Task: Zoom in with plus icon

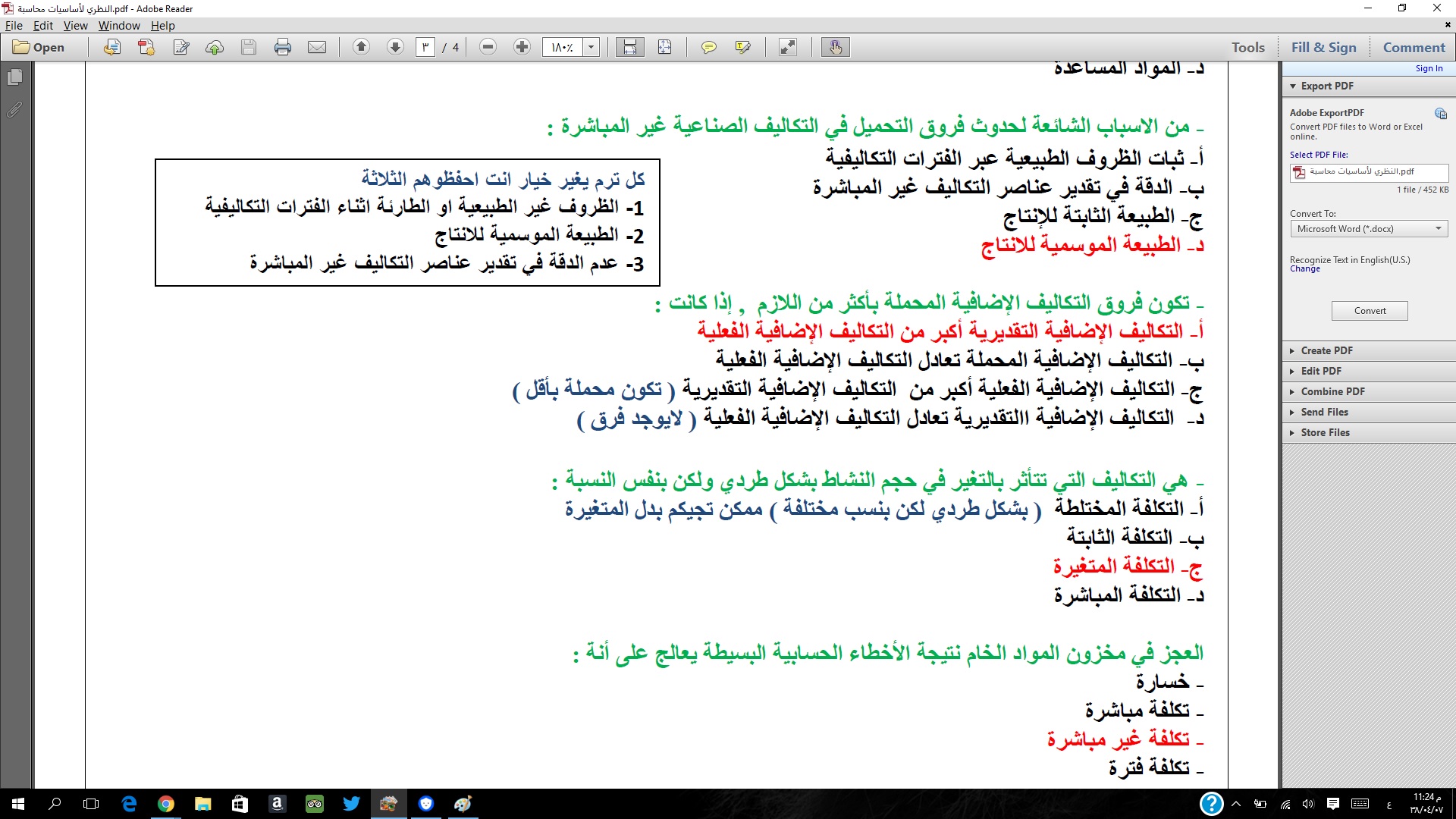Action: click(522, 47)
